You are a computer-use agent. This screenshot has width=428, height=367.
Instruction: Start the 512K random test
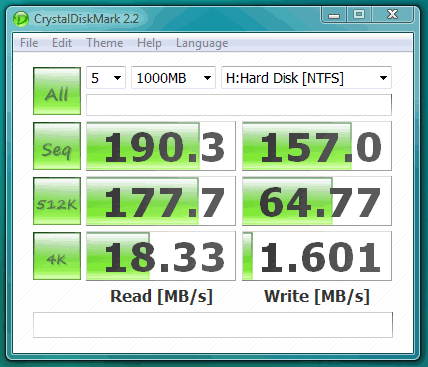[x=57, y=201]
